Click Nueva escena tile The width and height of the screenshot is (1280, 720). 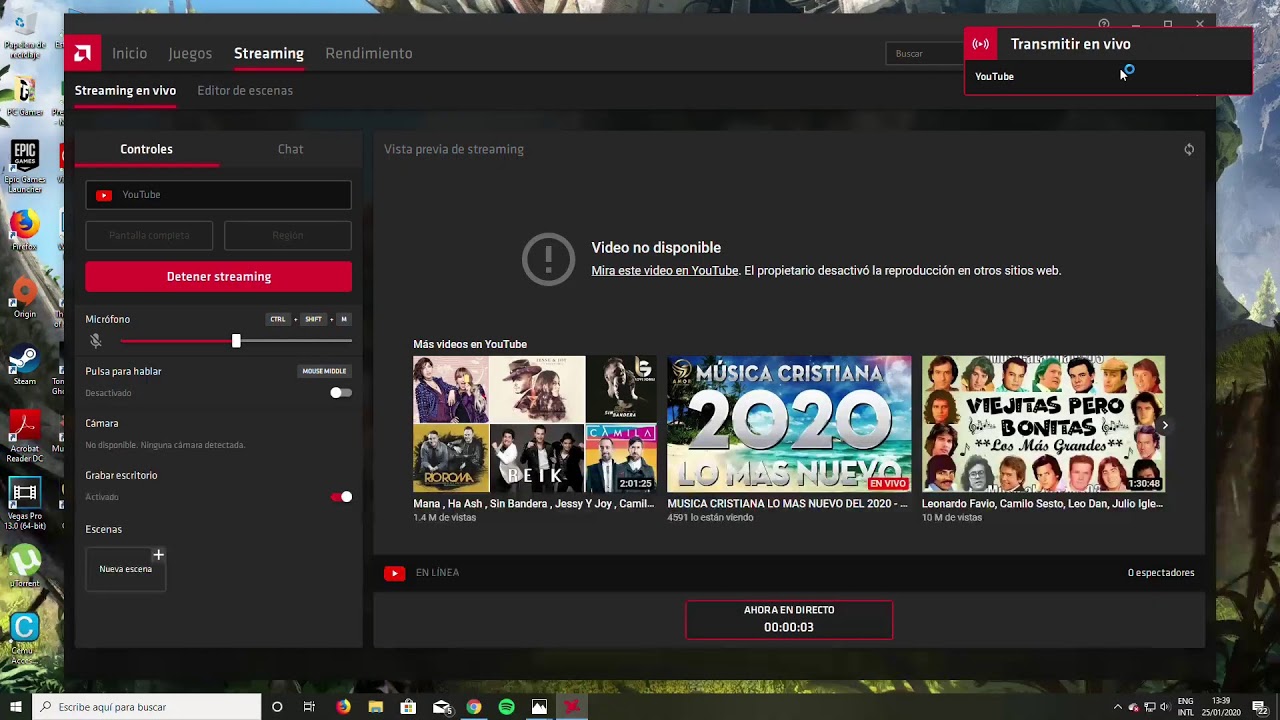coord(125,569)
